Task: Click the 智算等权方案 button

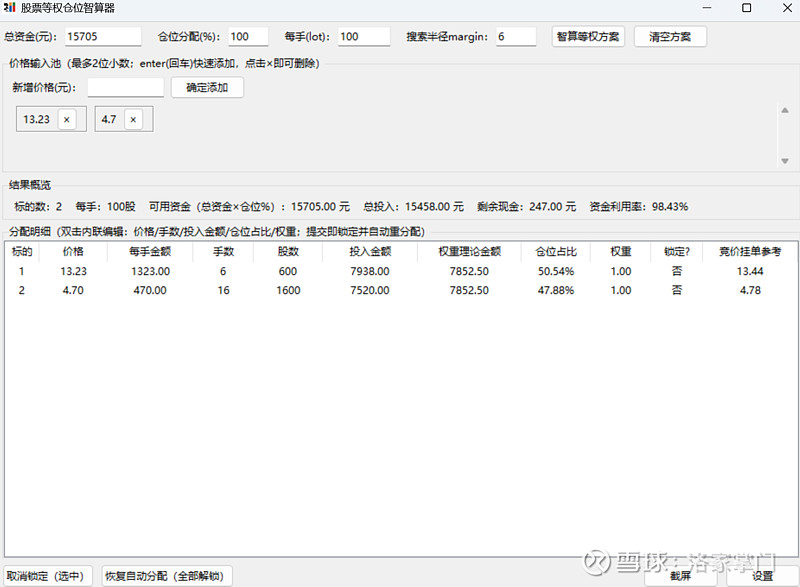Action: pyautogui.click(x=588, y=37)
